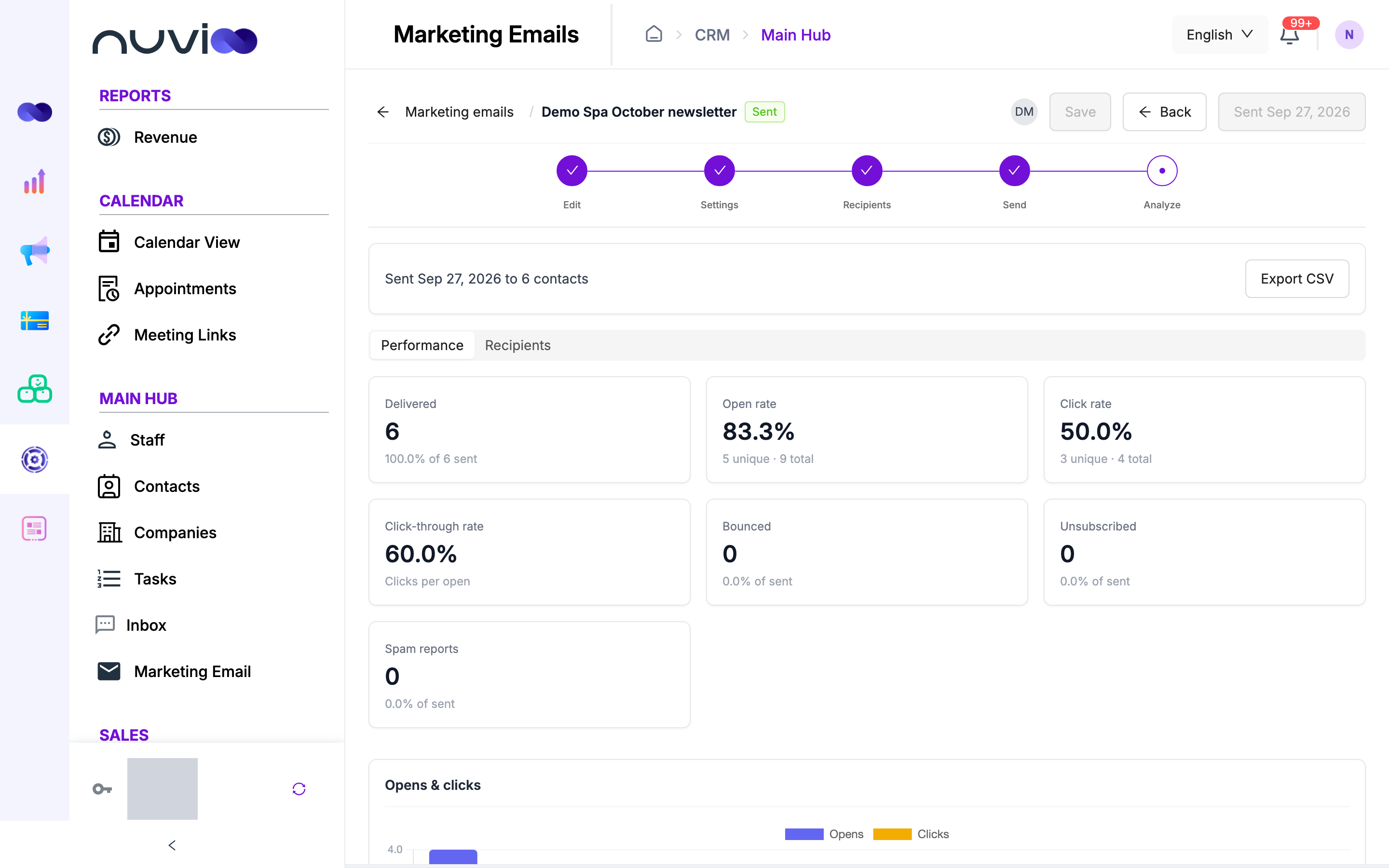The image size is (1389, 868).
Task: Go to the Edit step
Action: click(572, 171)
